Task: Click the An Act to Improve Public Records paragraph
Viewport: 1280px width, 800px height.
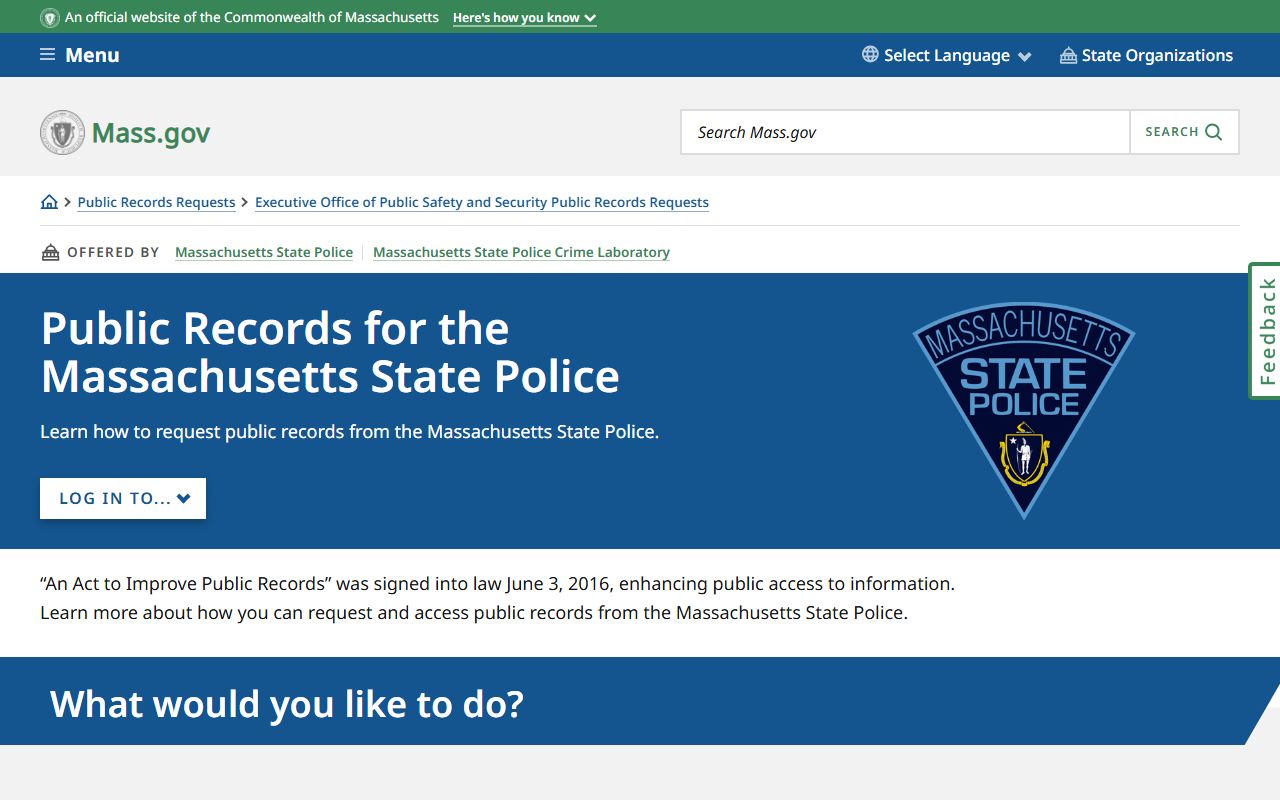Action: click(497, 598)
